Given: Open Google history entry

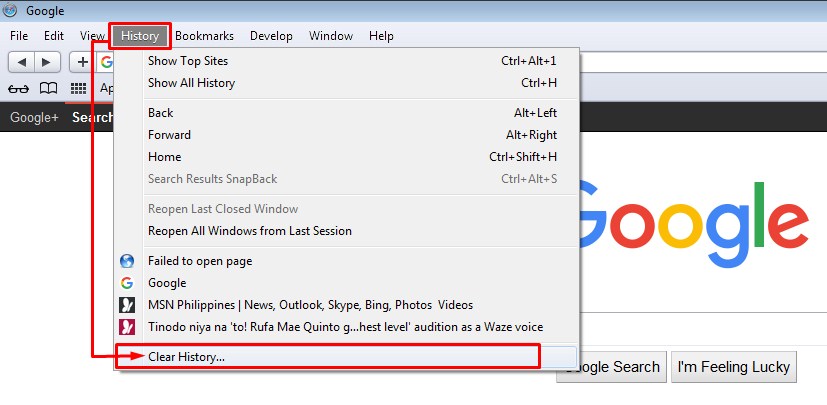Looking at the screenshot, I should click(x=347, y=283).
